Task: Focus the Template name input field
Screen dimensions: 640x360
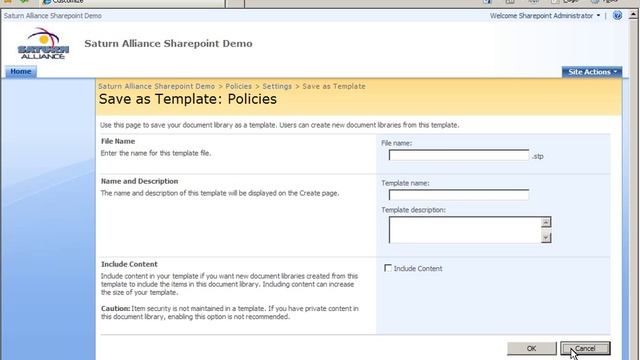Action: (459, 195)
